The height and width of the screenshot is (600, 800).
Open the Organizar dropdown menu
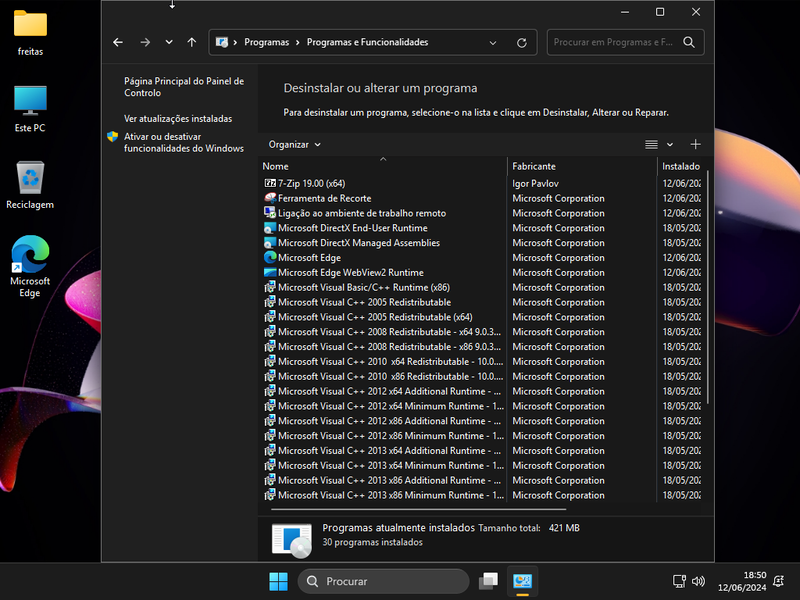pos(294,144)
